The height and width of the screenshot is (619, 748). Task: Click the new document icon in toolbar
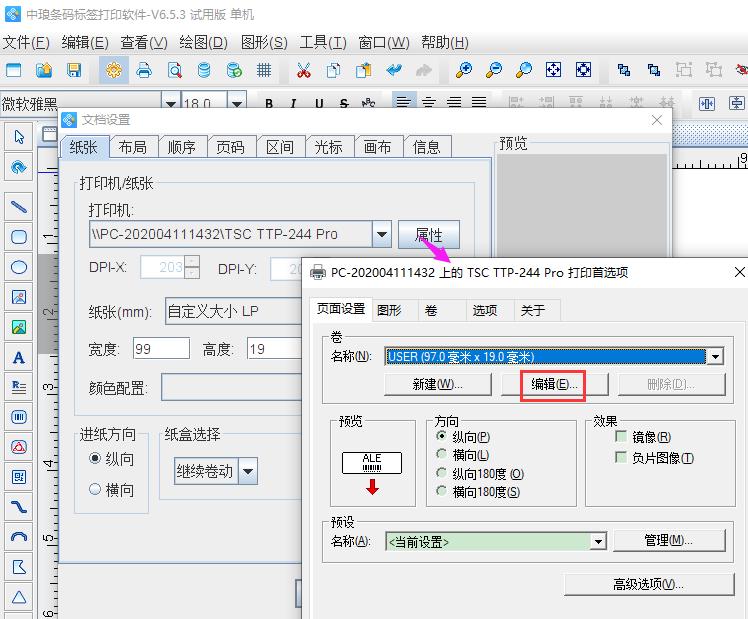click(13, 70)
